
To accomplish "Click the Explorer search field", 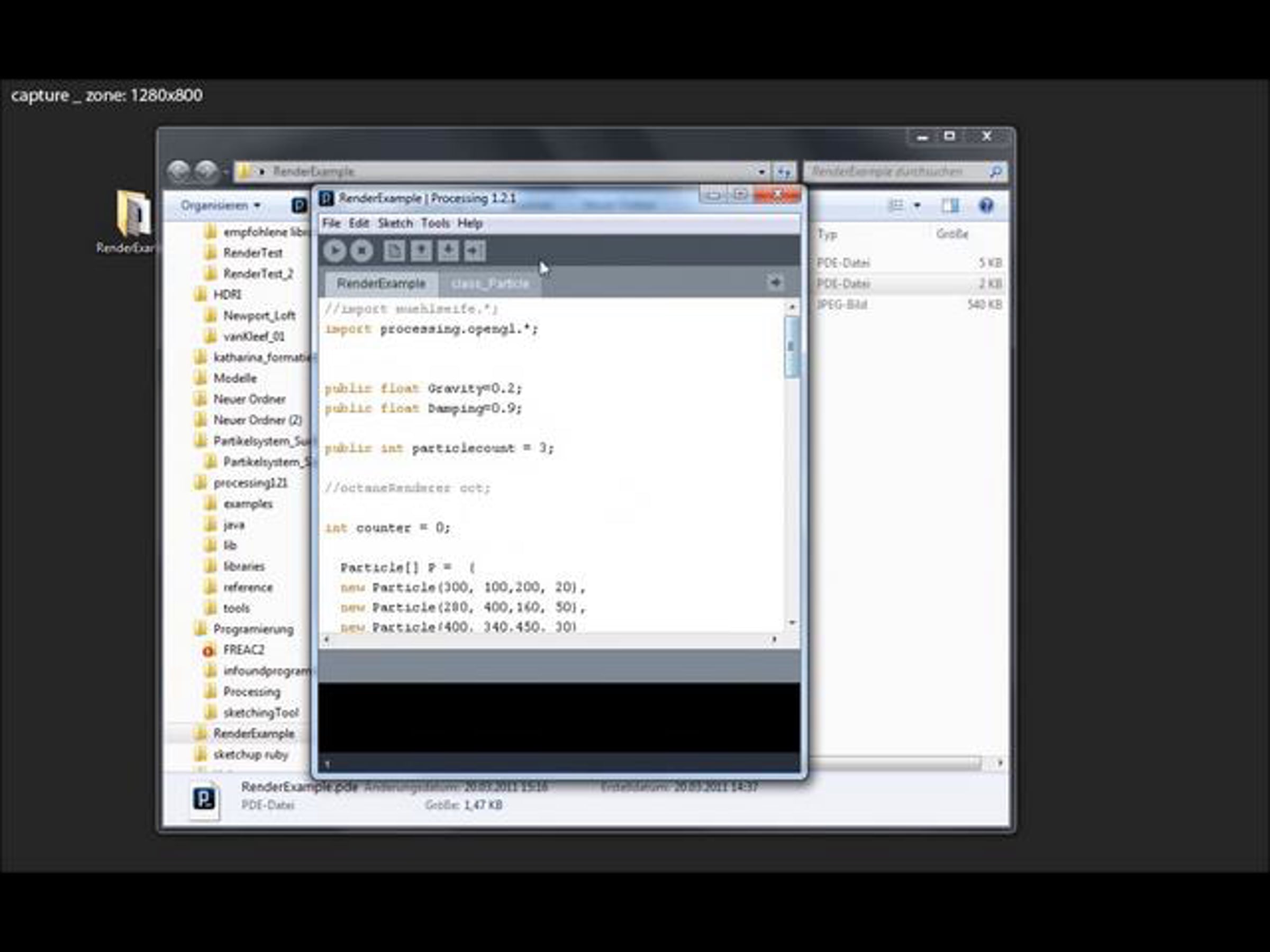I will (x=904, y=171).
